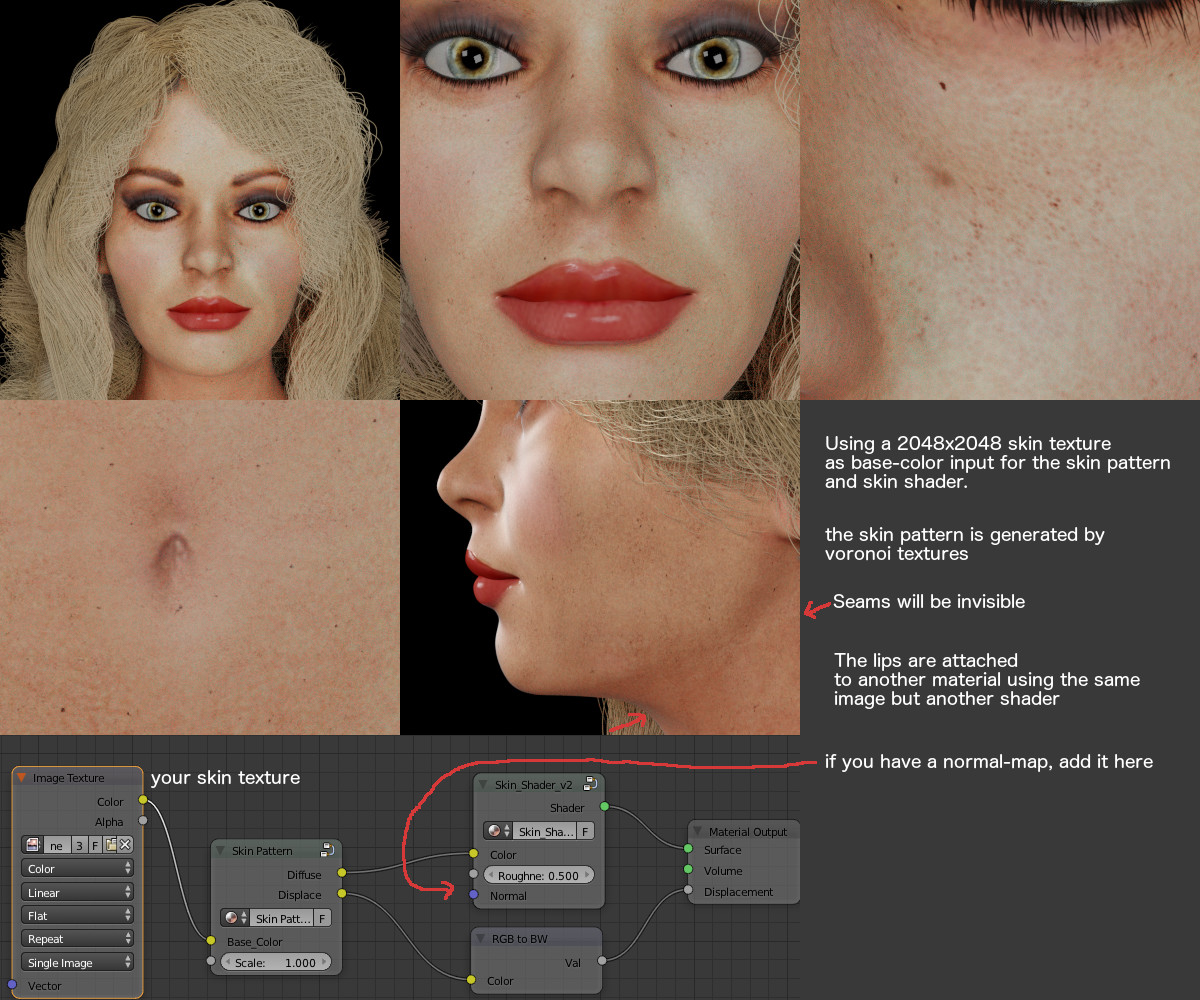
Task: Click Image Texture Color output socket
Action: click(x=143, y=800)
